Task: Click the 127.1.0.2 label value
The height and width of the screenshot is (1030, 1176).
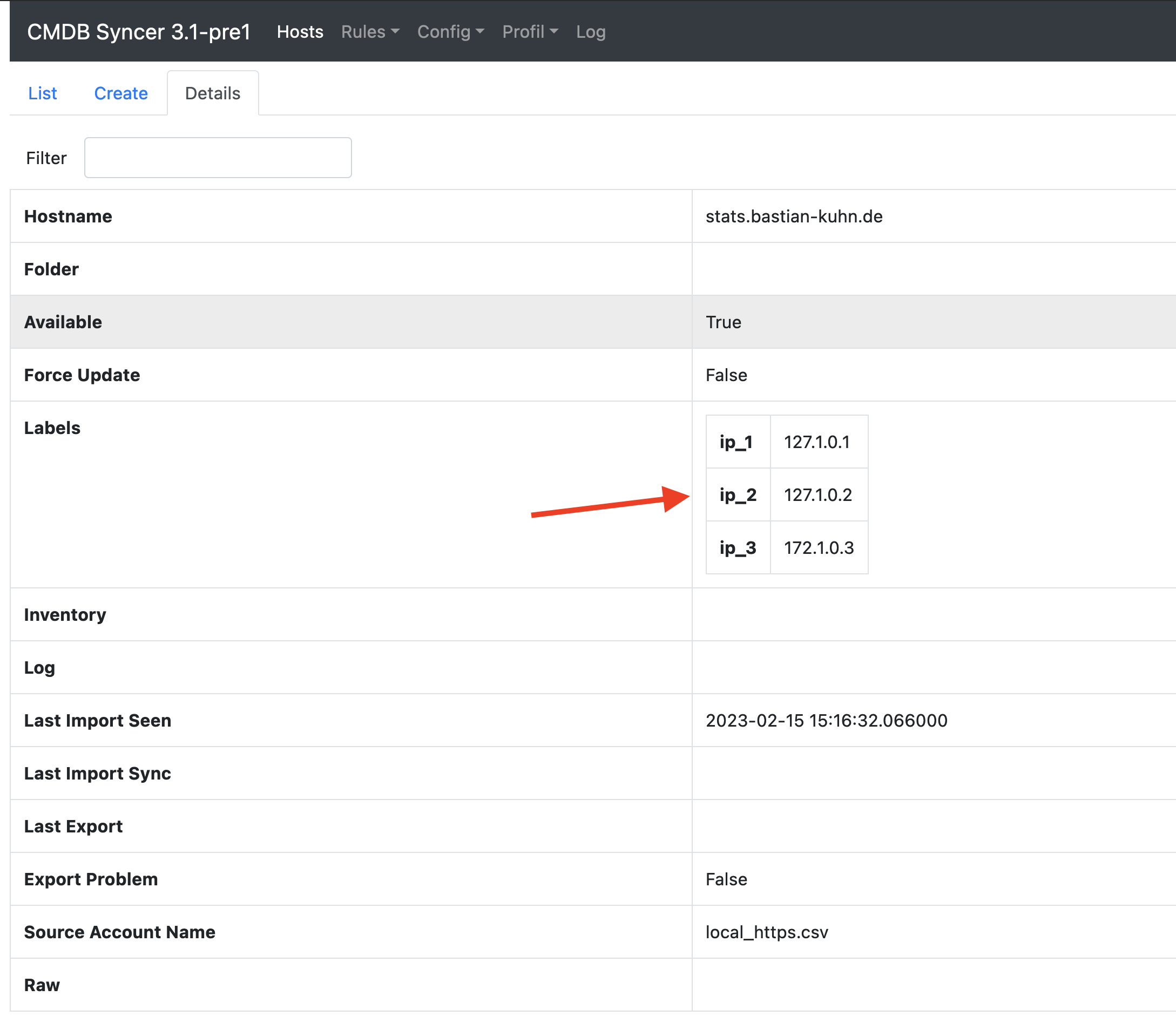Action: coord(818,495)
